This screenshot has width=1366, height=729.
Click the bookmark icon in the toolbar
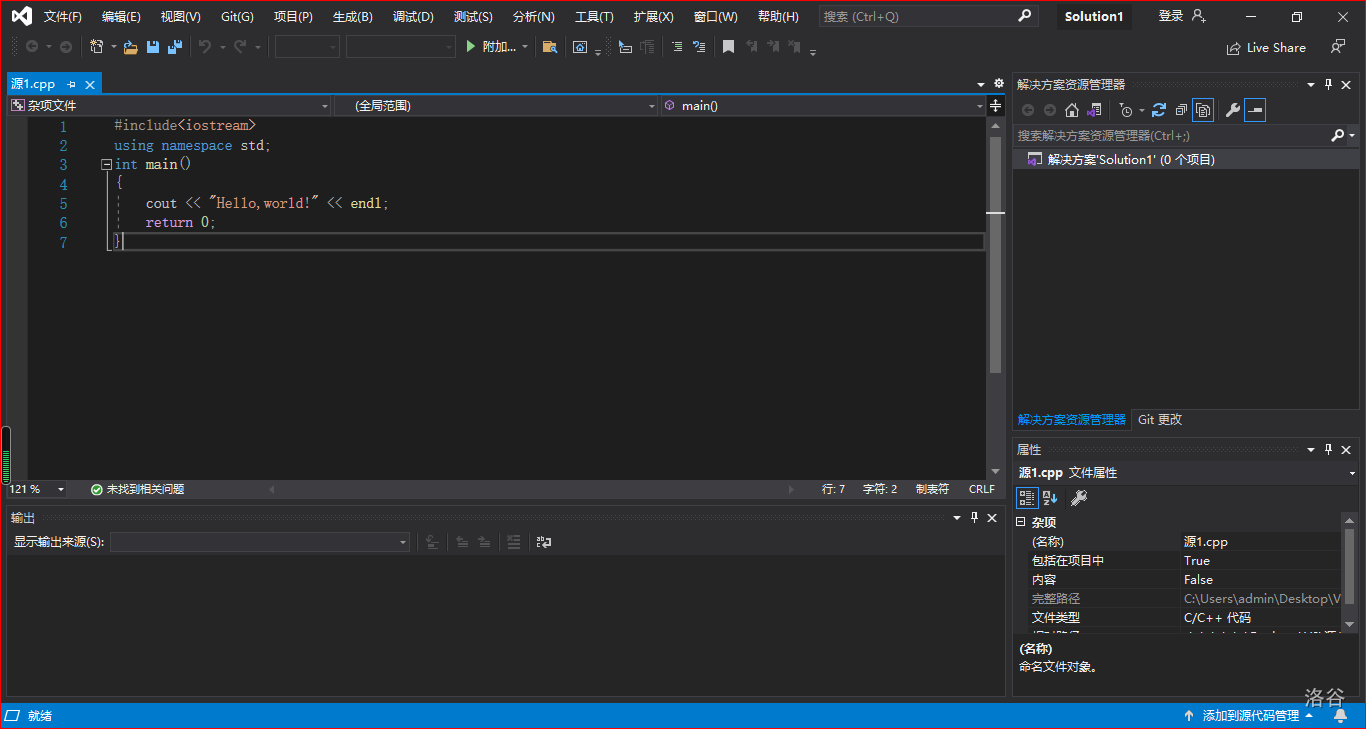(728, 47)
